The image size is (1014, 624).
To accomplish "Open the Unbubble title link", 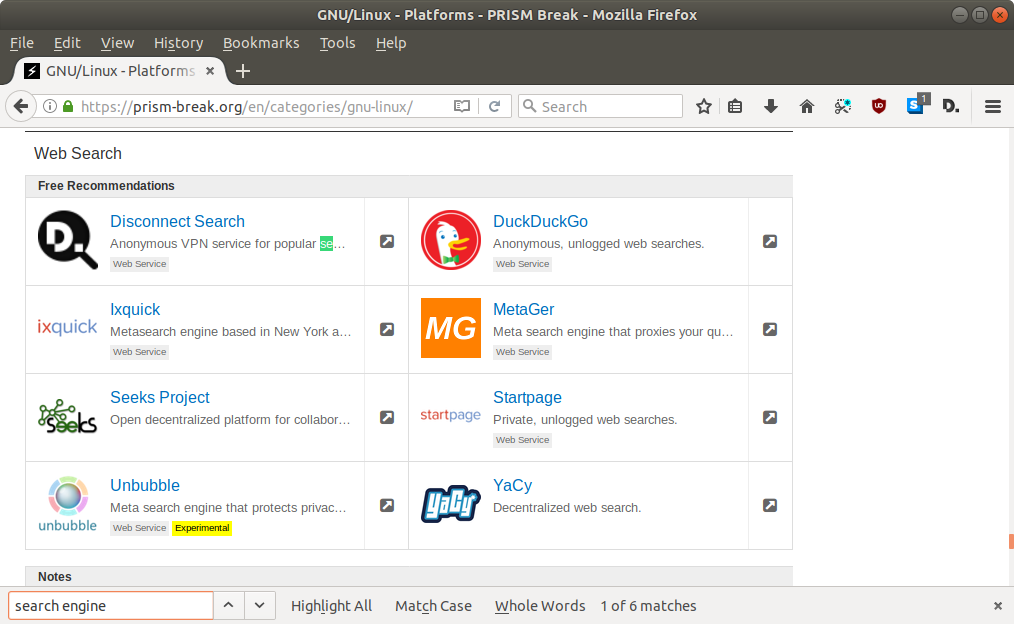I will [x=145, y=485].
